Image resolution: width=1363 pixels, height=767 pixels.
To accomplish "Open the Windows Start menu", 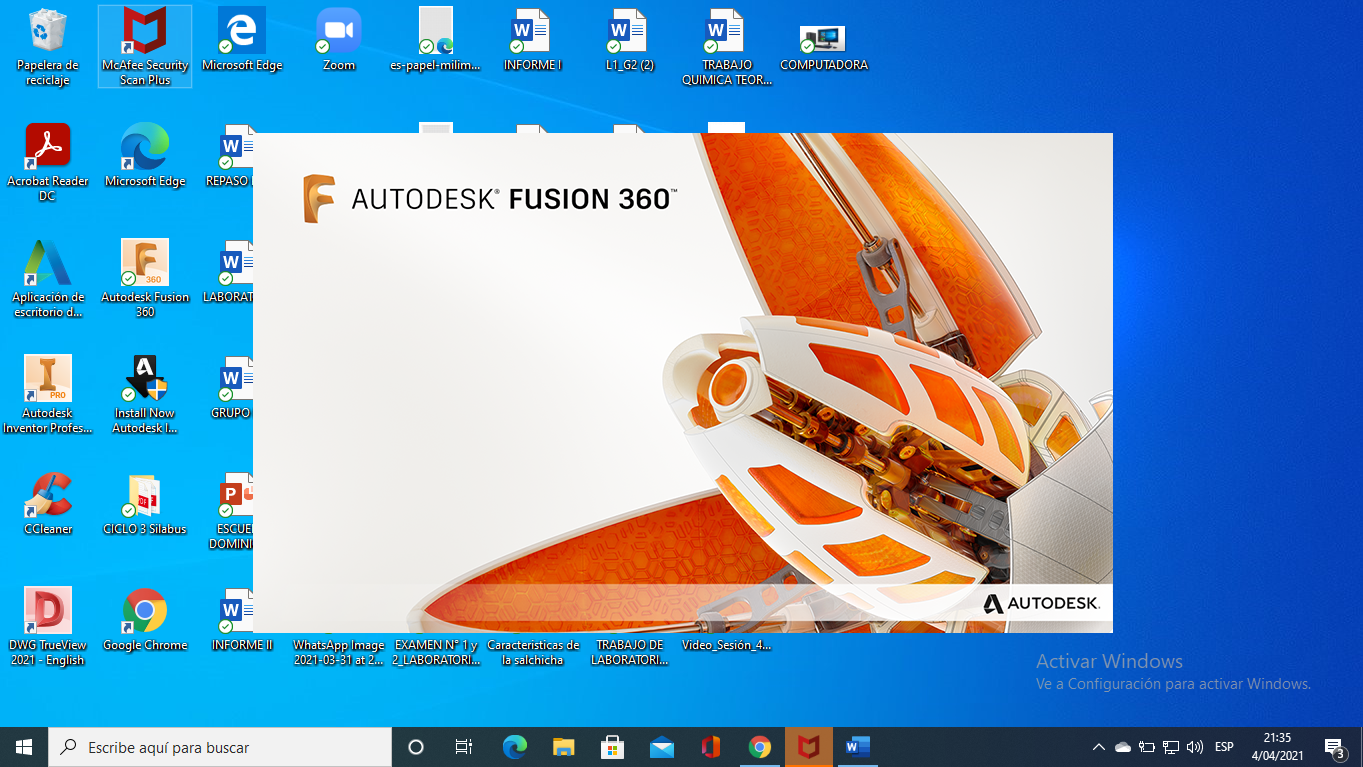I will point(24,747).
